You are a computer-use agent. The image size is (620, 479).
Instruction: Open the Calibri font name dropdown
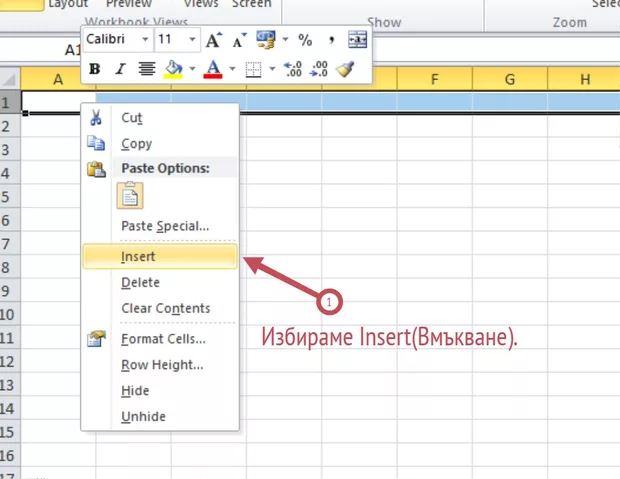pos(146,39)
